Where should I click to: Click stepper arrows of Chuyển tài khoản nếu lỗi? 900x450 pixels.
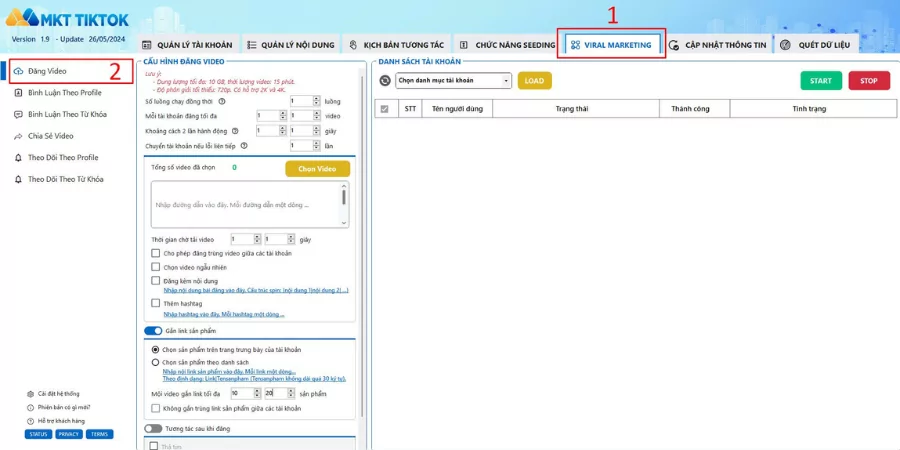click(x=316, y=146)
